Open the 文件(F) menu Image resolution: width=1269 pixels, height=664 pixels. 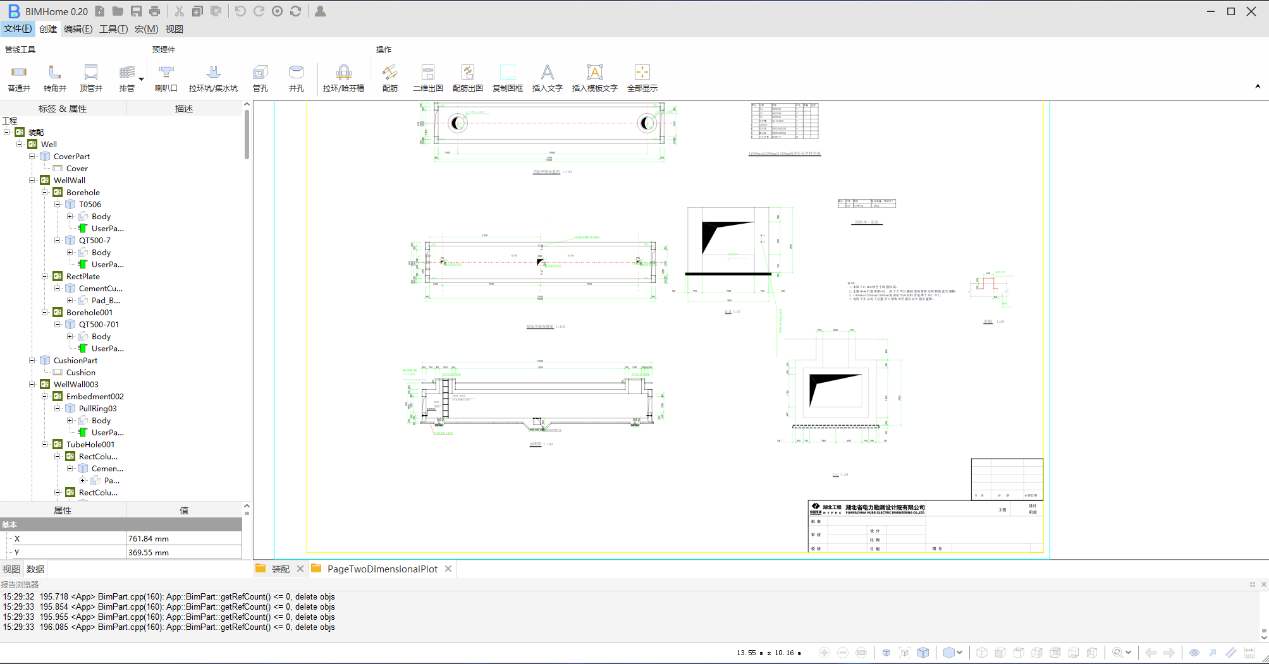pos(17,29)
